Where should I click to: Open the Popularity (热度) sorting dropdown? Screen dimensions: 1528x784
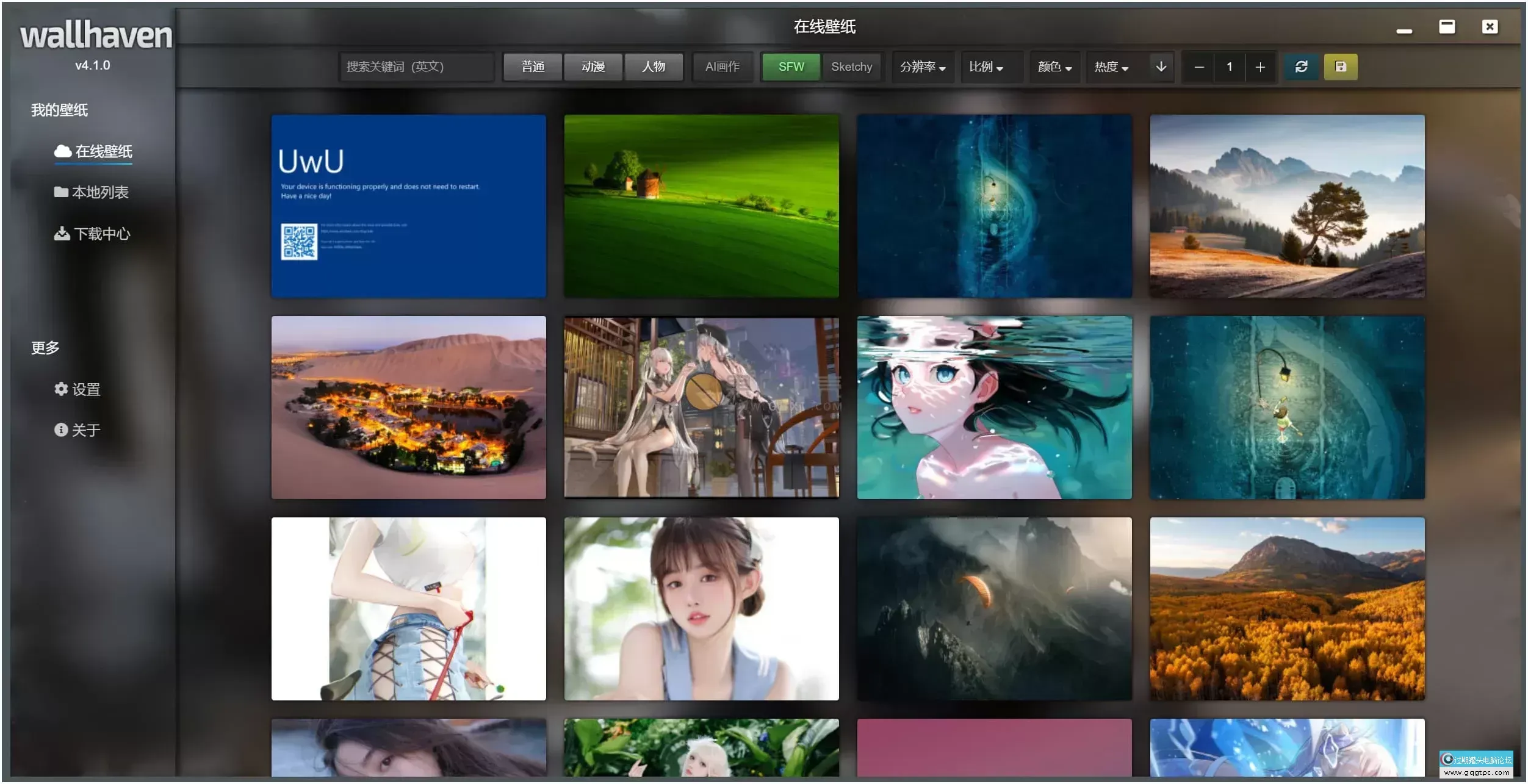coord(1111,67)
